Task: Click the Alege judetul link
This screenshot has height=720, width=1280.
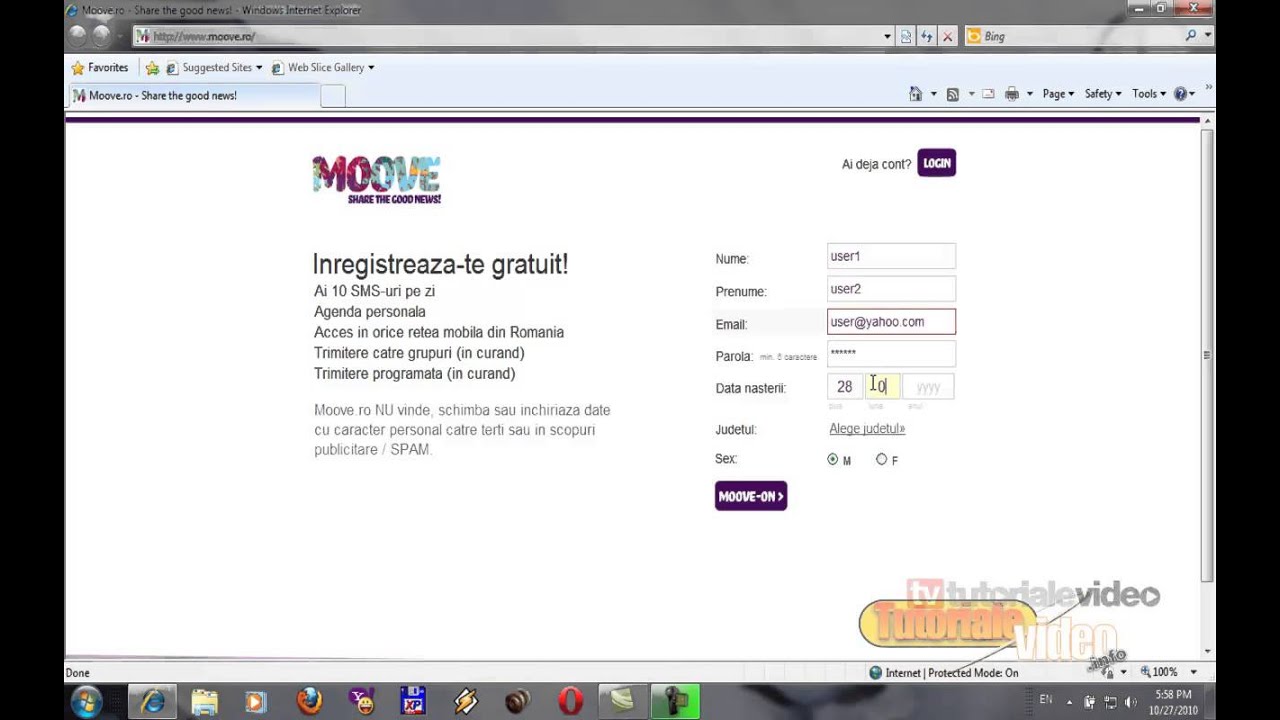Action: coord(867,429)
